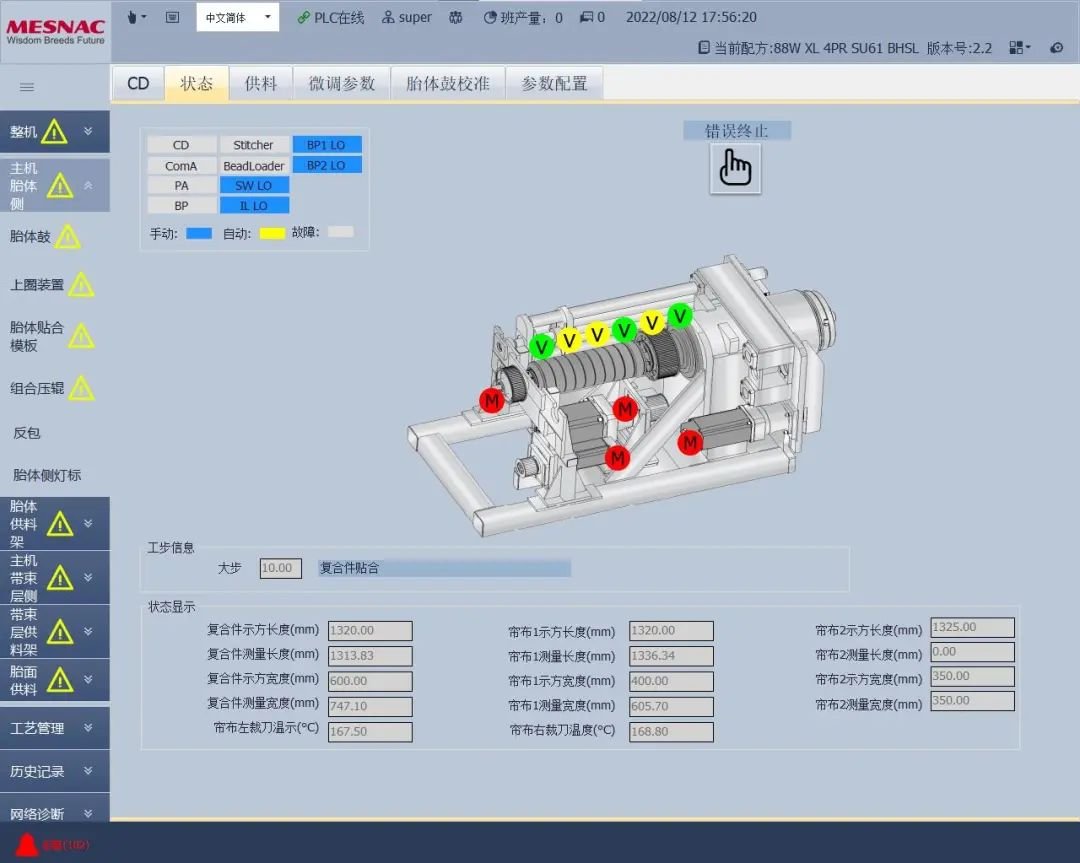Click the red M motor marker on far left
The width and height of the screenshot is (1080, 863).
491,400
